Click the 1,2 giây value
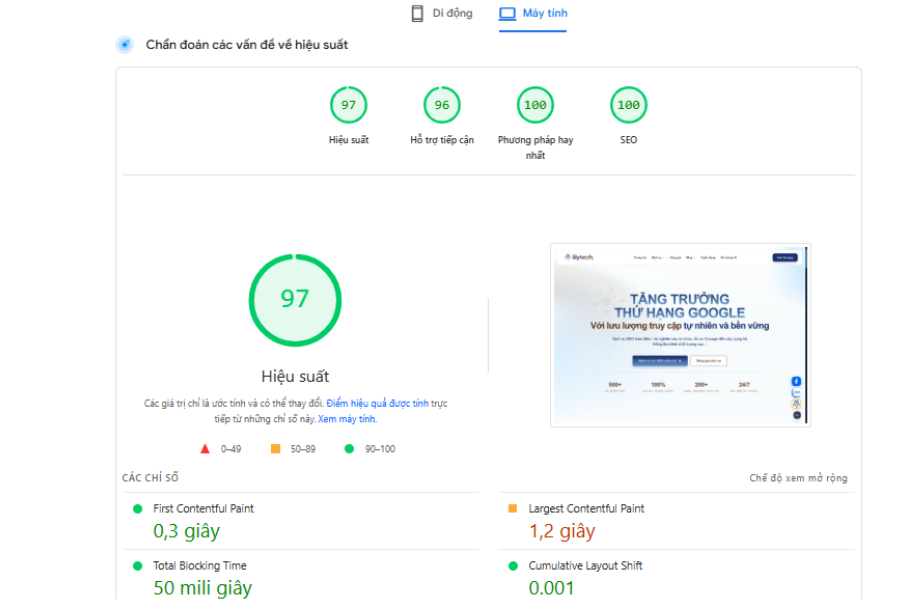The height and width of the screenshot is (600, 900). [562, 532]
